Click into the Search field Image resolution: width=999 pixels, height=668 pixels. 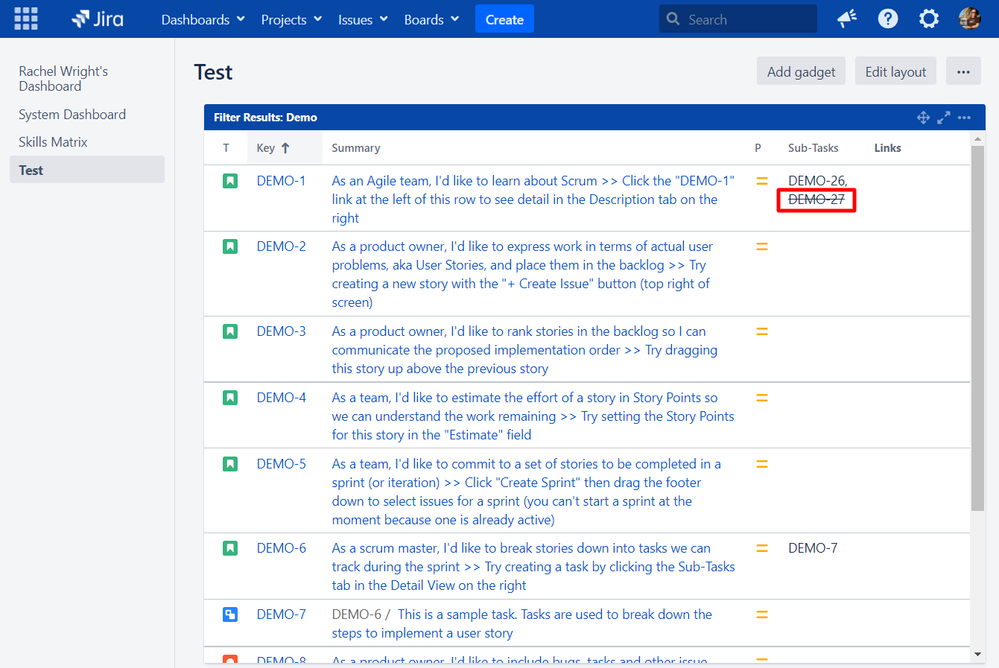click(x=738, y=19)
